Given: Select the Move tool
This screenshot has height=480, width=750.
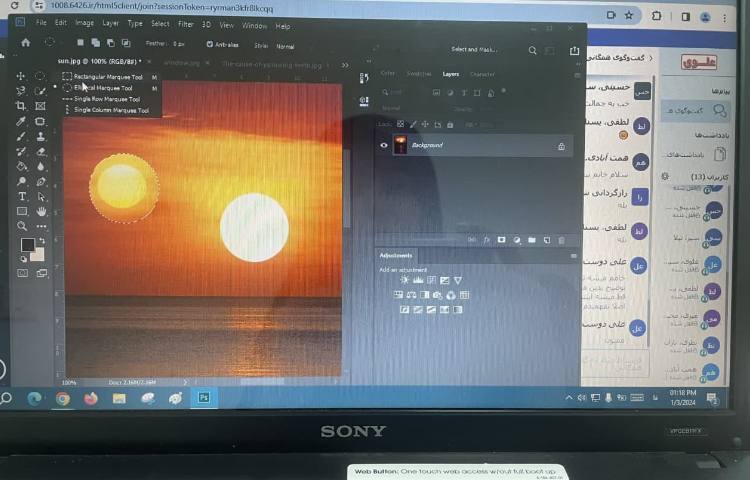Looking at the screenshot, I should pos(21,76).
